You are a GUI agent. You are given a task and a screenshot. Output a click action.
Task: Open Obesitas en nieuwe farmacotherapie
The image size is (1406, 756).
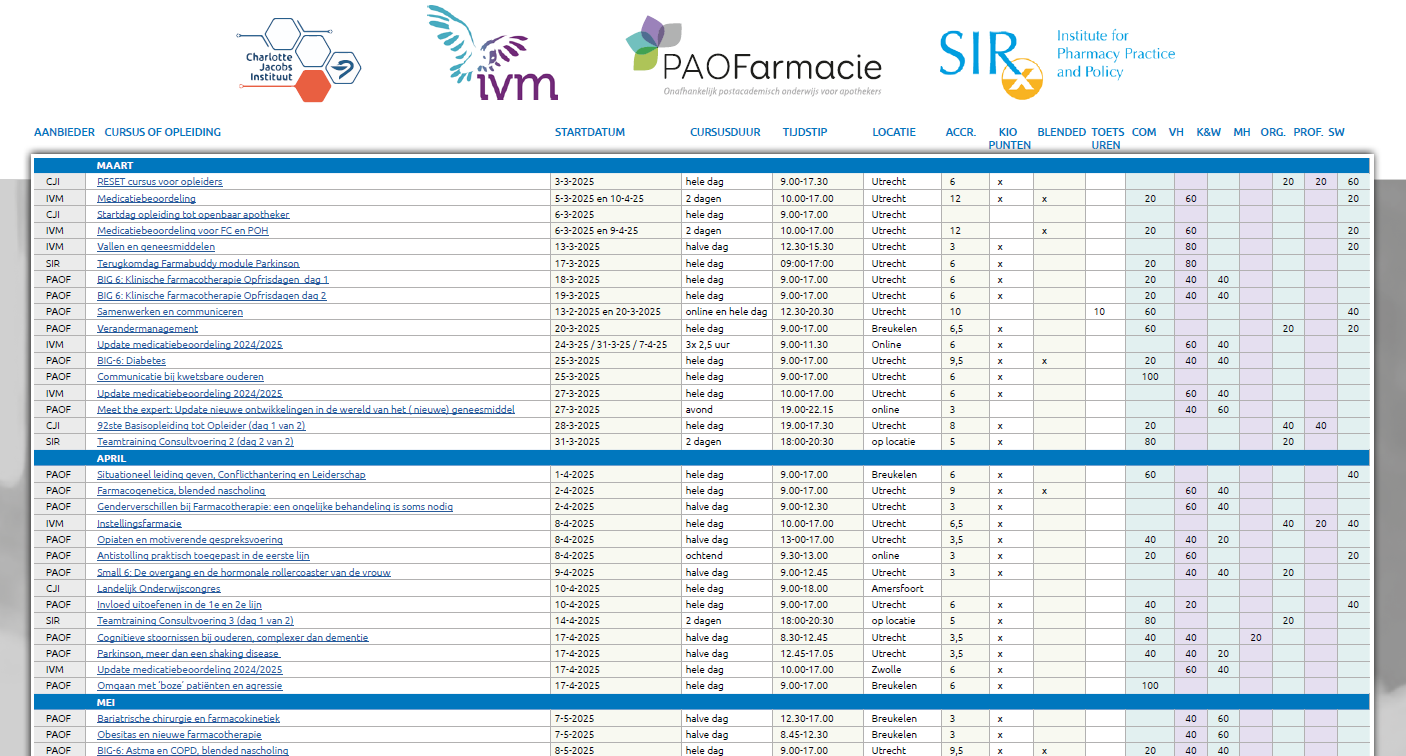point(179,735)
